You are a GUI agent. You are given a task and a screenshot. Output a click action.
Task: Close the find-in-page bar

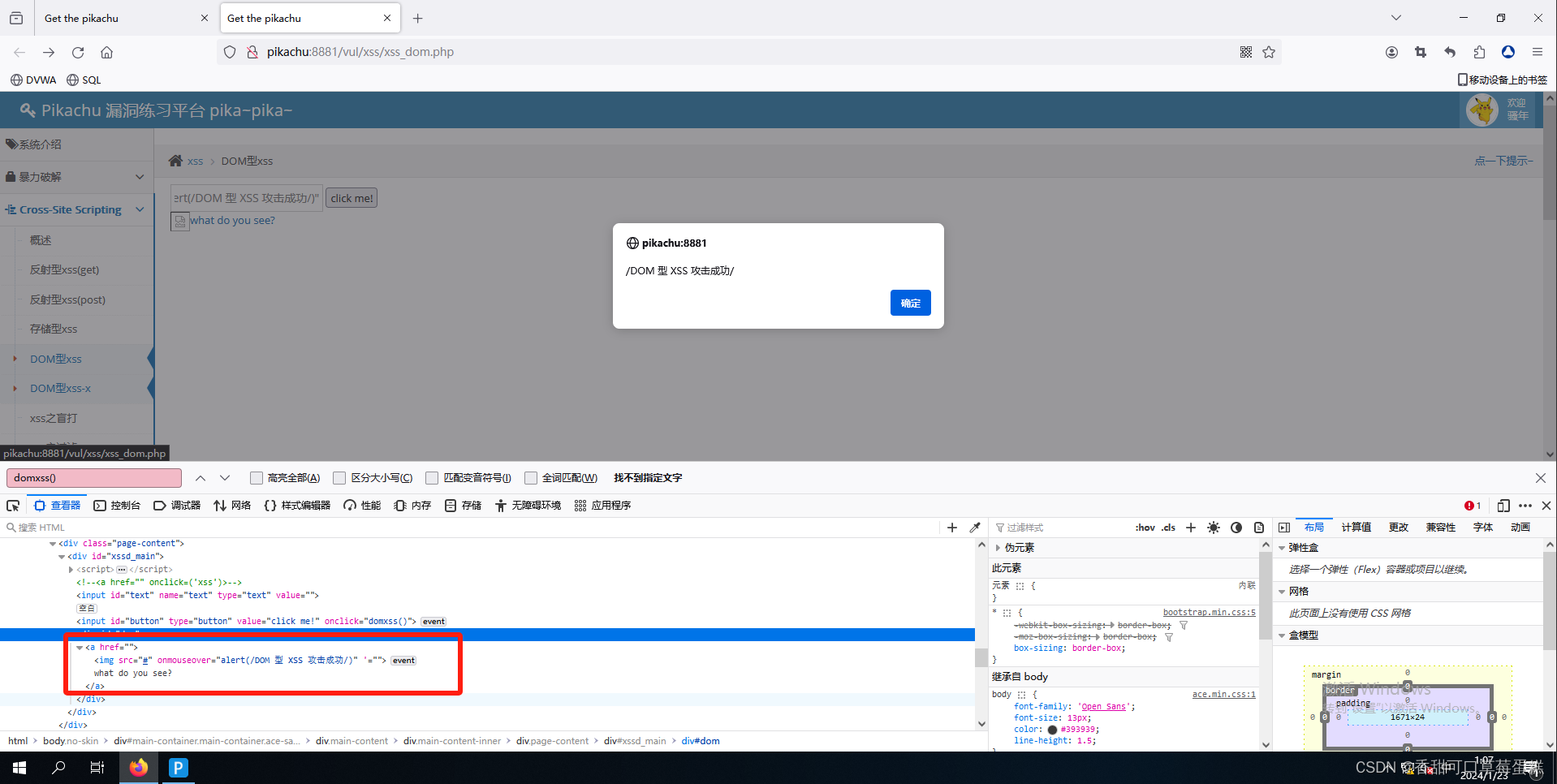(1541, 478)
